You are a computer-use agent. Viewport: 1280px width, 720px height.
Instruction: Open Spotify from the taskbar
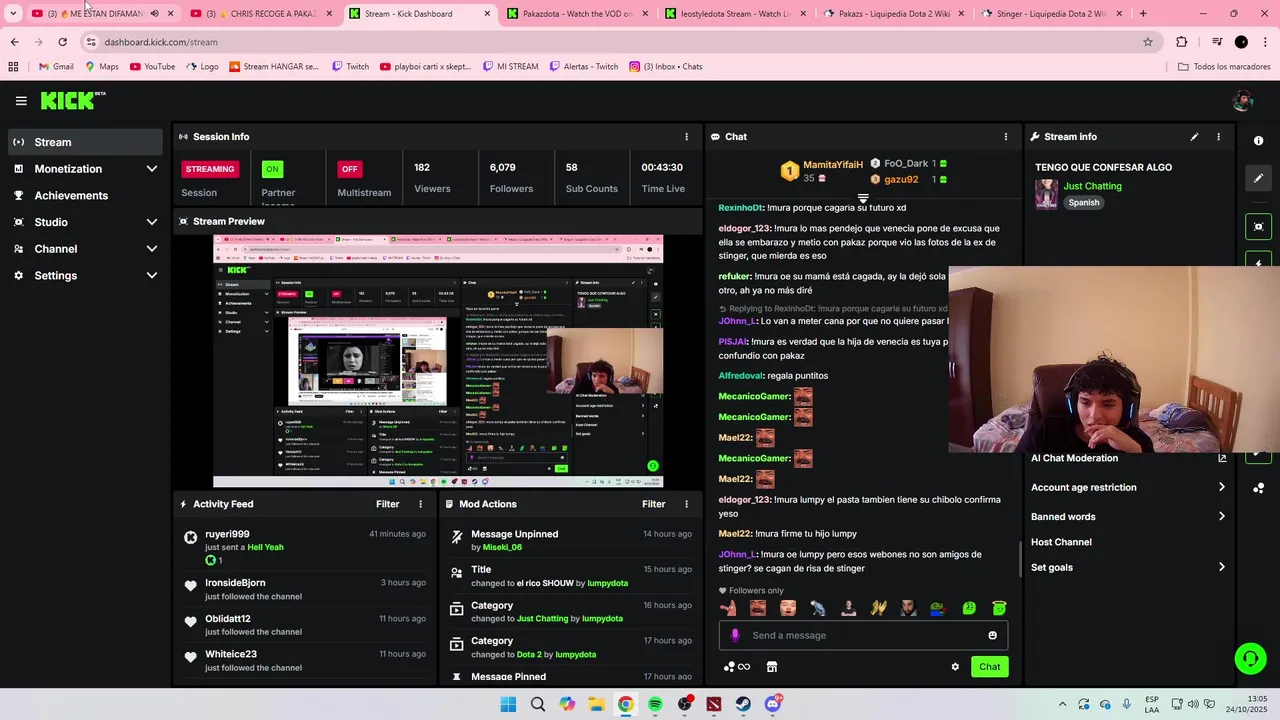pos(655,704)
